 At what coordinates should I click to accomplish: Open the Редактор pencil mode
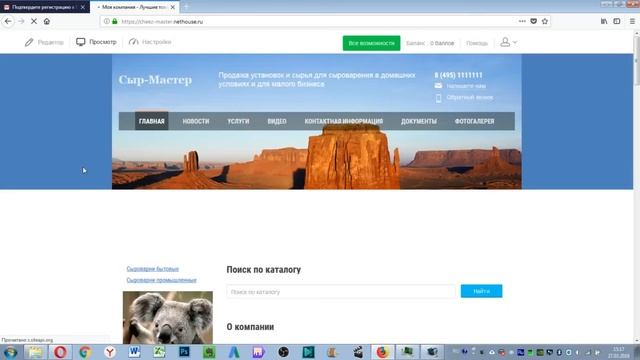pos(44,42)
